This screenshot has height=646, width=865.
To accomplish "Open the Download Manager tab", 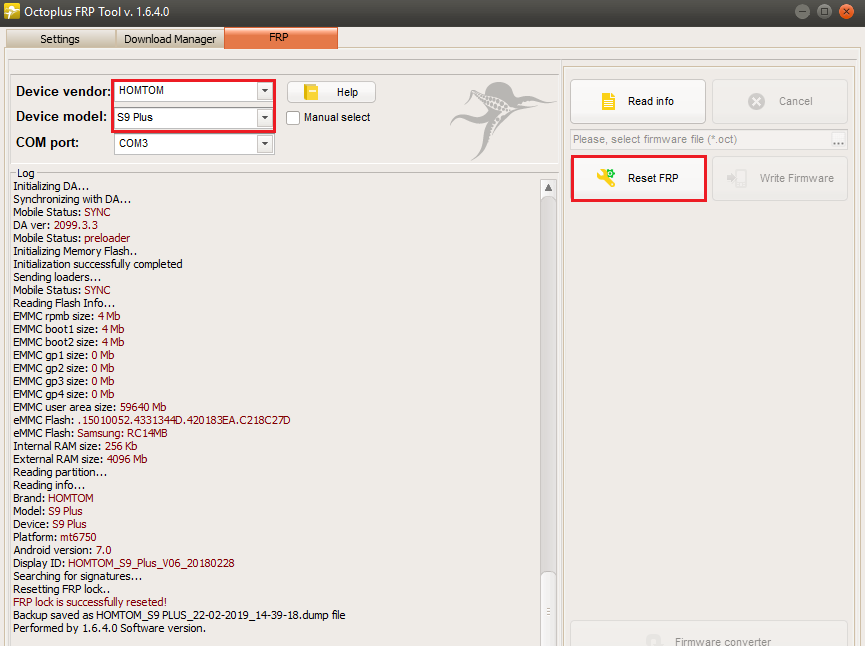I will (x=170, y=39).
